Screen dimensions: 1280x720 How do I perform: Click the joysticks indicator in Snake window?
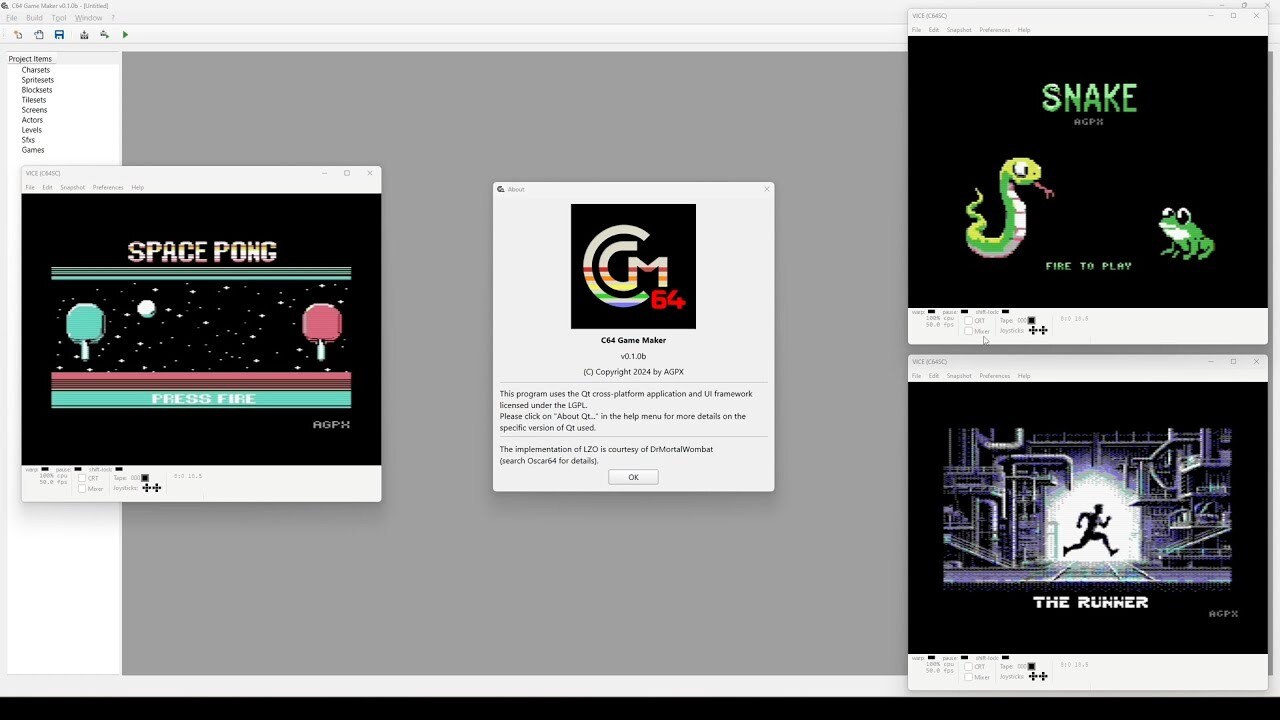[1038, 330]
